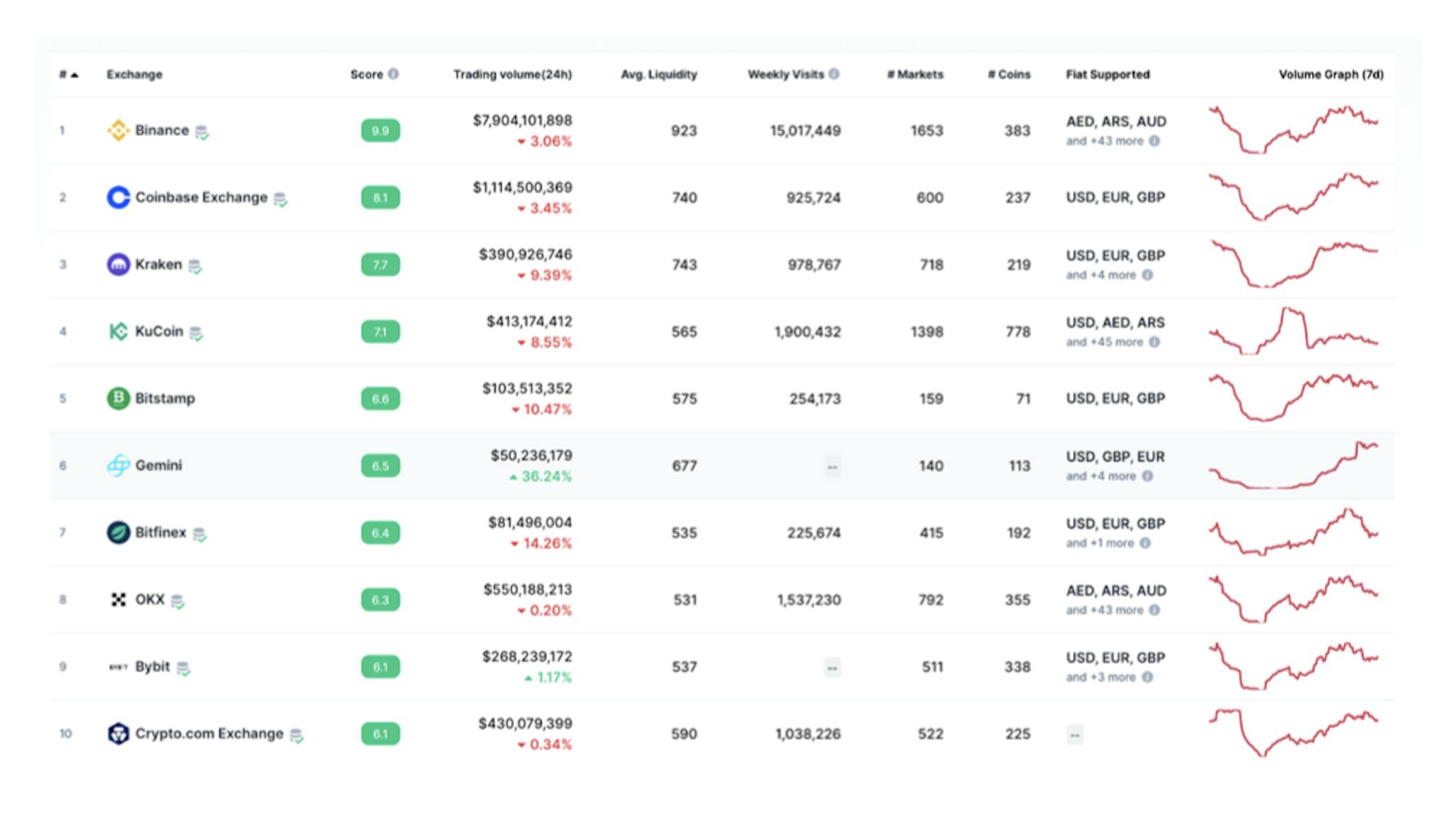
Task: Click Binance's 9.9 score badge
Action: tap(380, 131)
